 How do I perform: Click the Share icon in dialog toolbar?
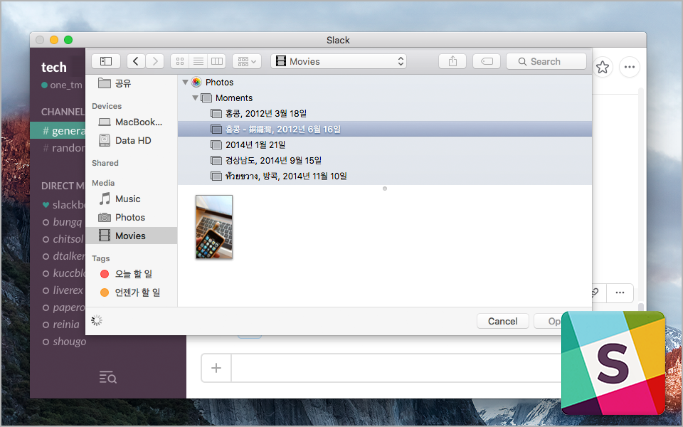pyautogui.click(x=453, y=61)
